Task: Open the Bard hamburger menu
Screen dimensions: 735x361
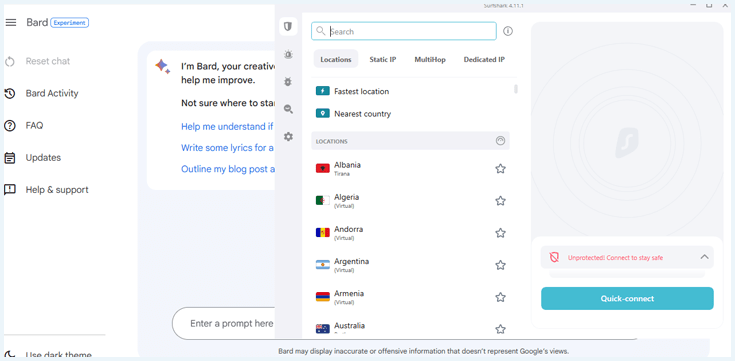Action: click(10, 23)
